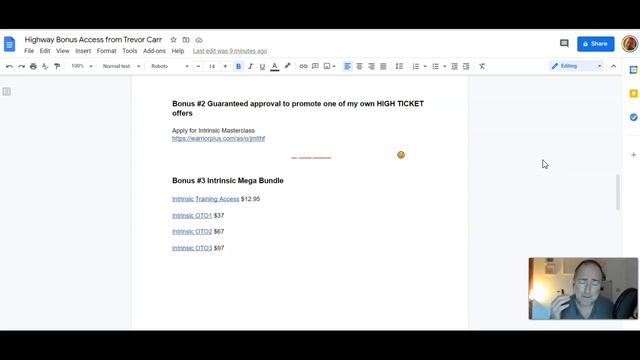Open the Google Docs home icon
The width and height of the screenshot is (640, 360).
(9, 44)
